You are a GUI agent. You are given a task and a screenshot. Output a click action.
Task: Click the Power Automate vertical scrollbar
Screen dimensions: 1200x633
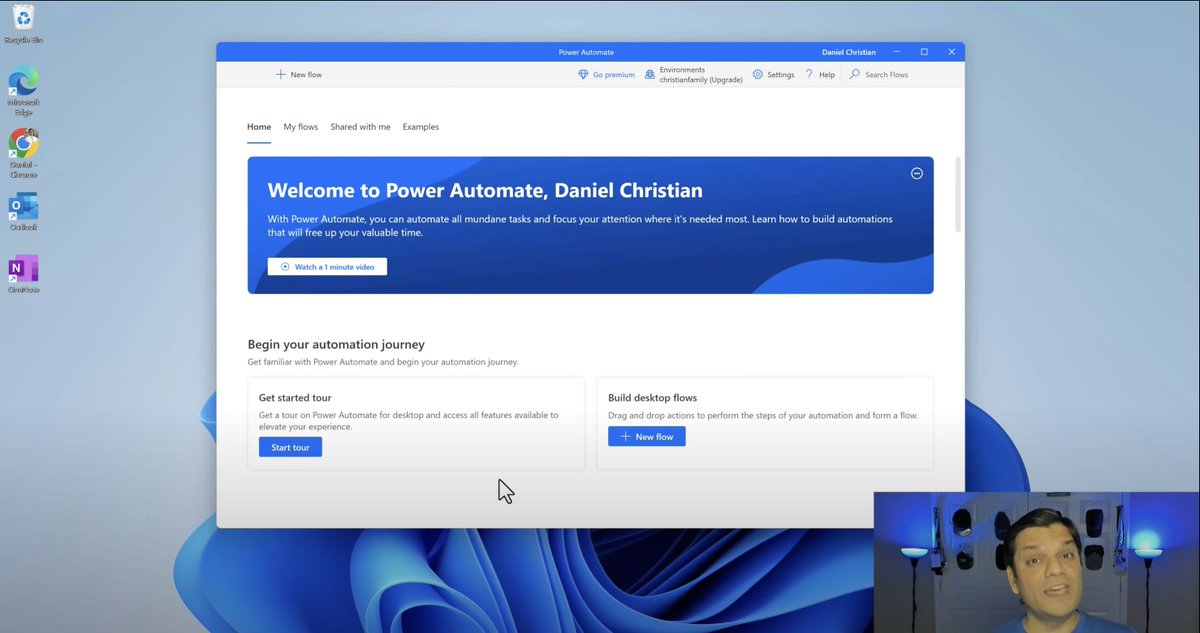[958, 195]
